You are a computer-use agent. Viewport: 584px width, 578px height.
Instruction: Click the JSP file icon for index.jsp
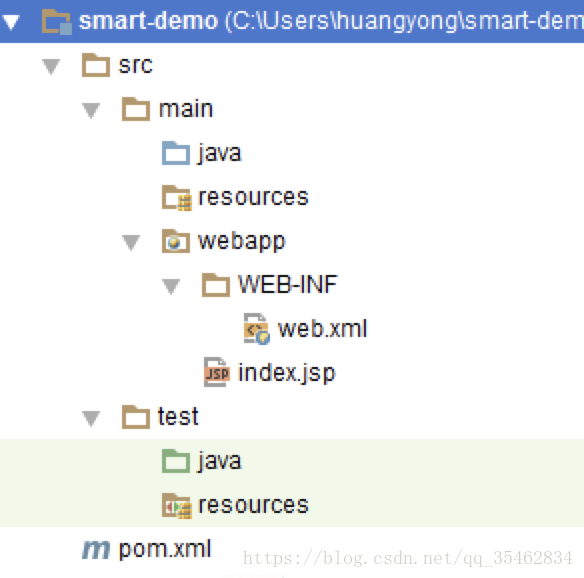pyautogui.click(x=217, y=372)
